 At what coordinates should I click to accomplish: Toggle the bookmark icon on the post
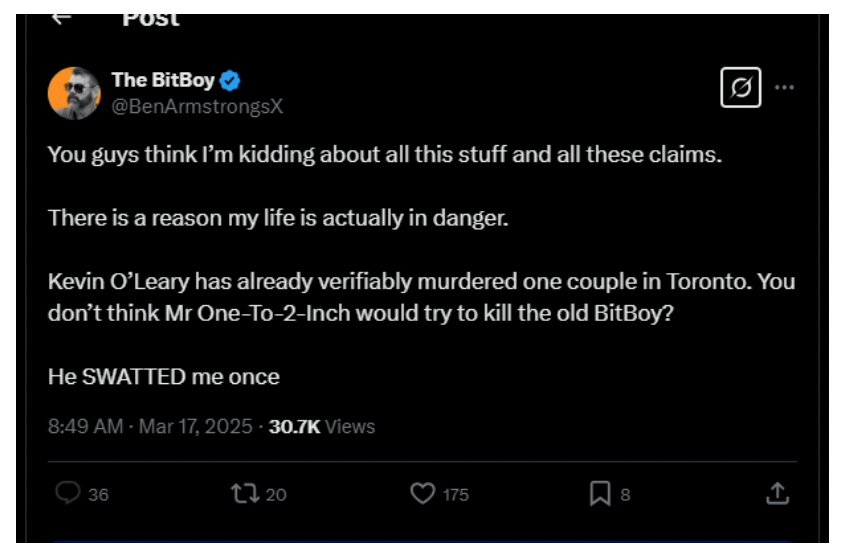pyautogui.click(x=600, y=493)
